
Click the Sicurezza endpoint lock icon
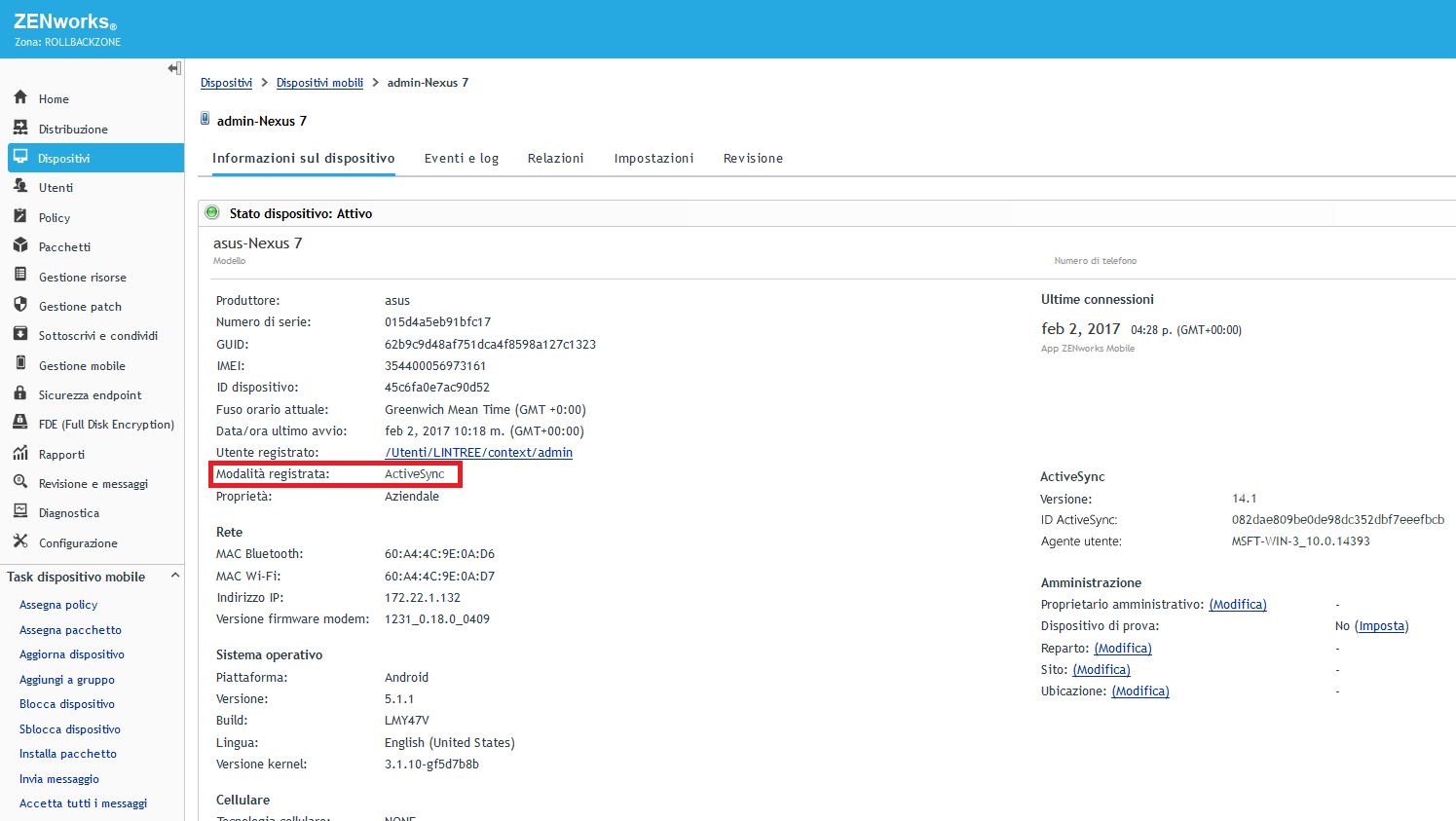(20, 393)
